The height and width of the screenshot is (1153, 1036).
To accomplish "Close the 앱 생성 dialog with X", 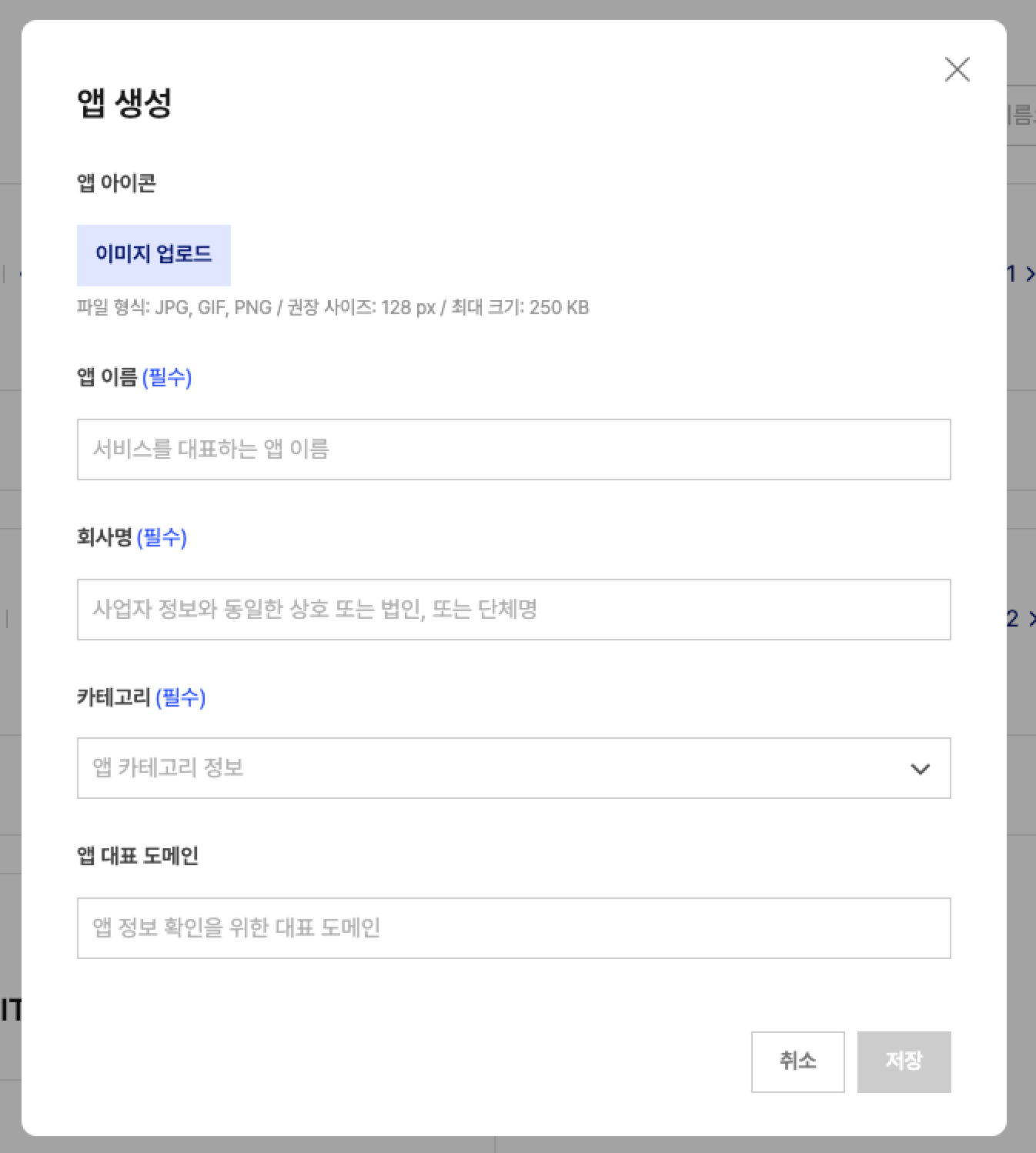I will [957, 69].
